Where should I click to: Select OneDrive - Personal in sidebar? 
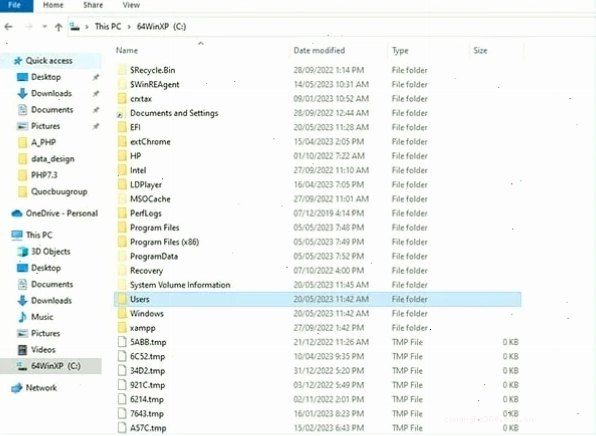(x=62, y=213)
